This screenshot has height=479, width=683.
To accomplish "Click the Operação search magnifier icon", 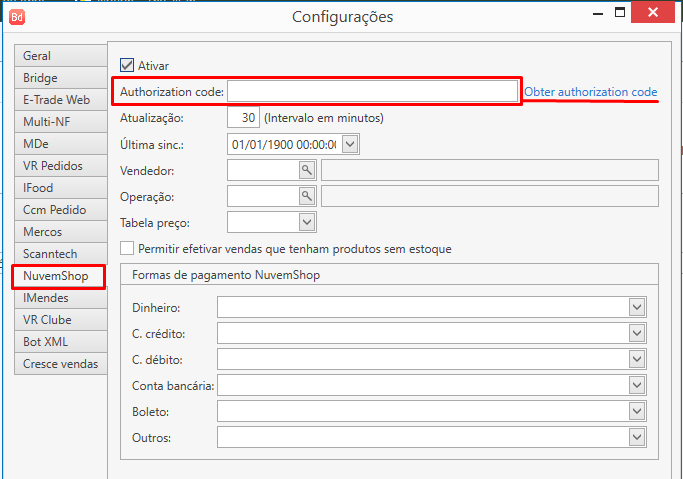I will (x=307, y=195).
